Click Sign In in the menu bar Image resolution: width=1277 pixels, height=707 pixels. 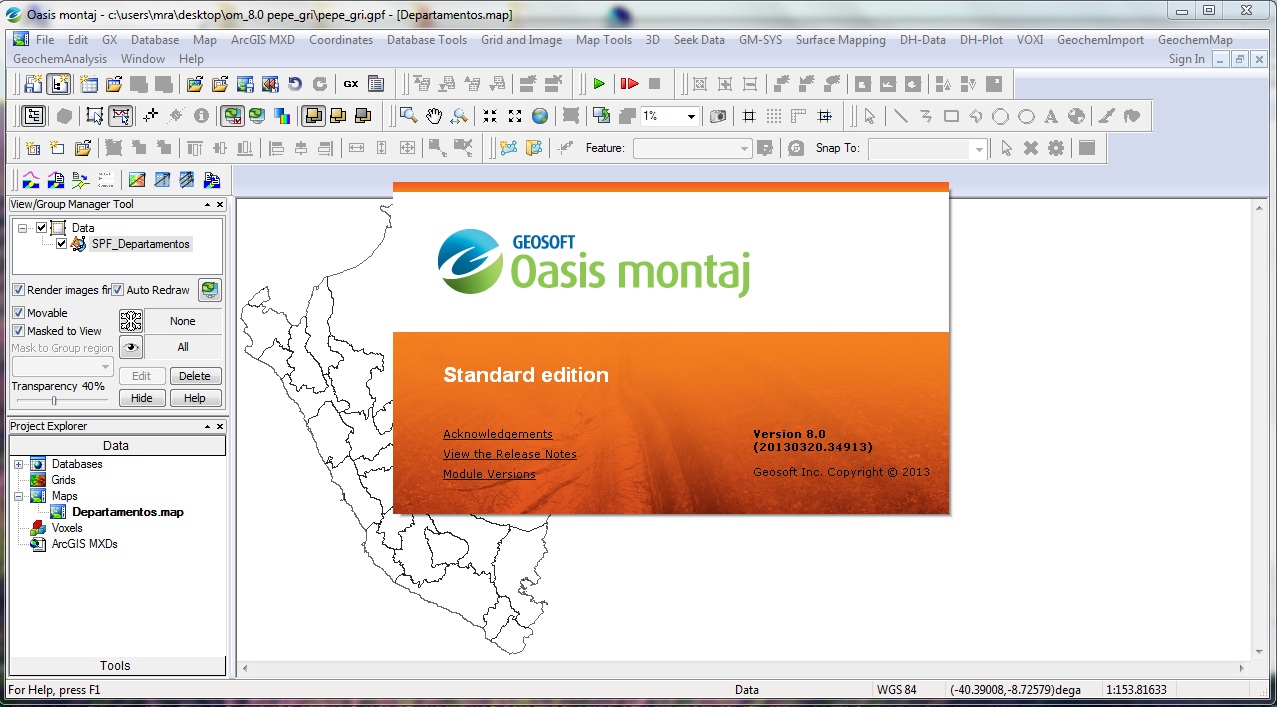point(1187,59)
